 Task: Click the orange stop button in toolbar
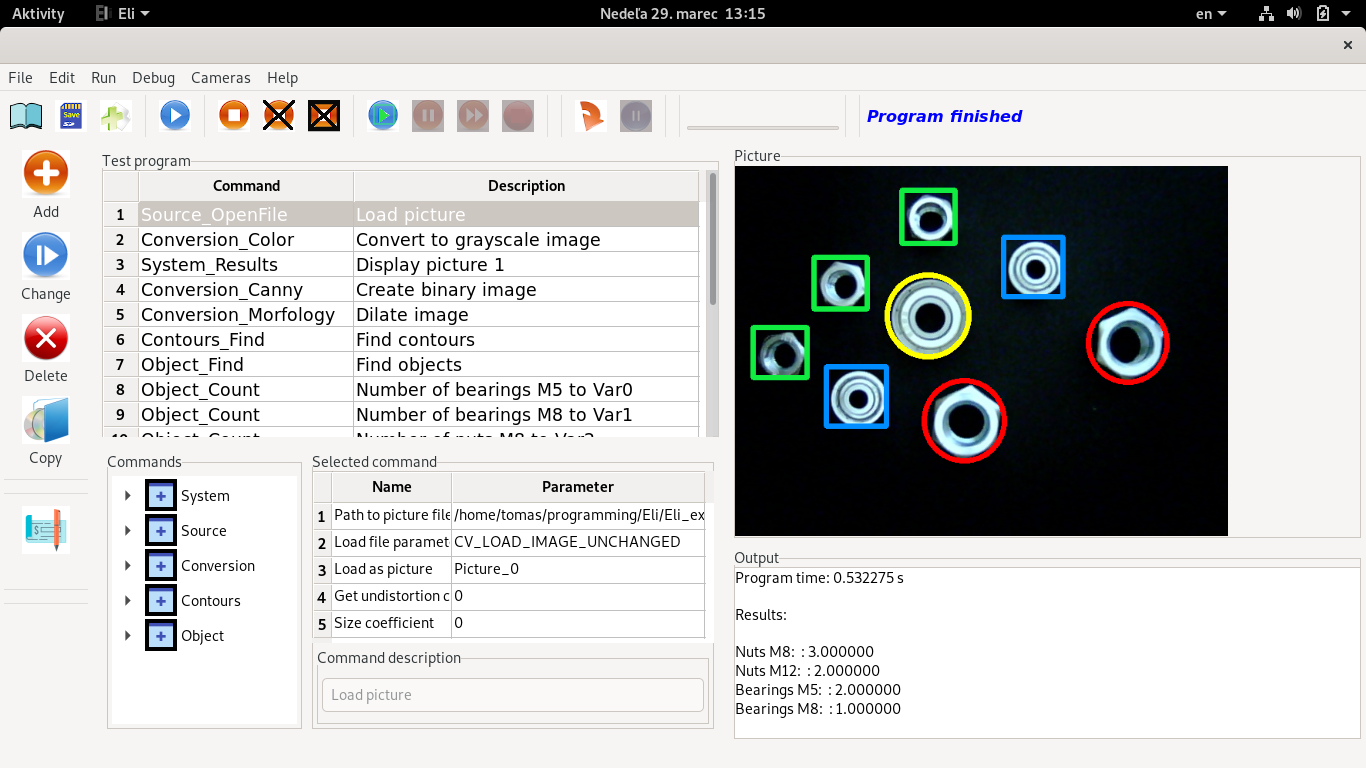[x=234, y=116]
